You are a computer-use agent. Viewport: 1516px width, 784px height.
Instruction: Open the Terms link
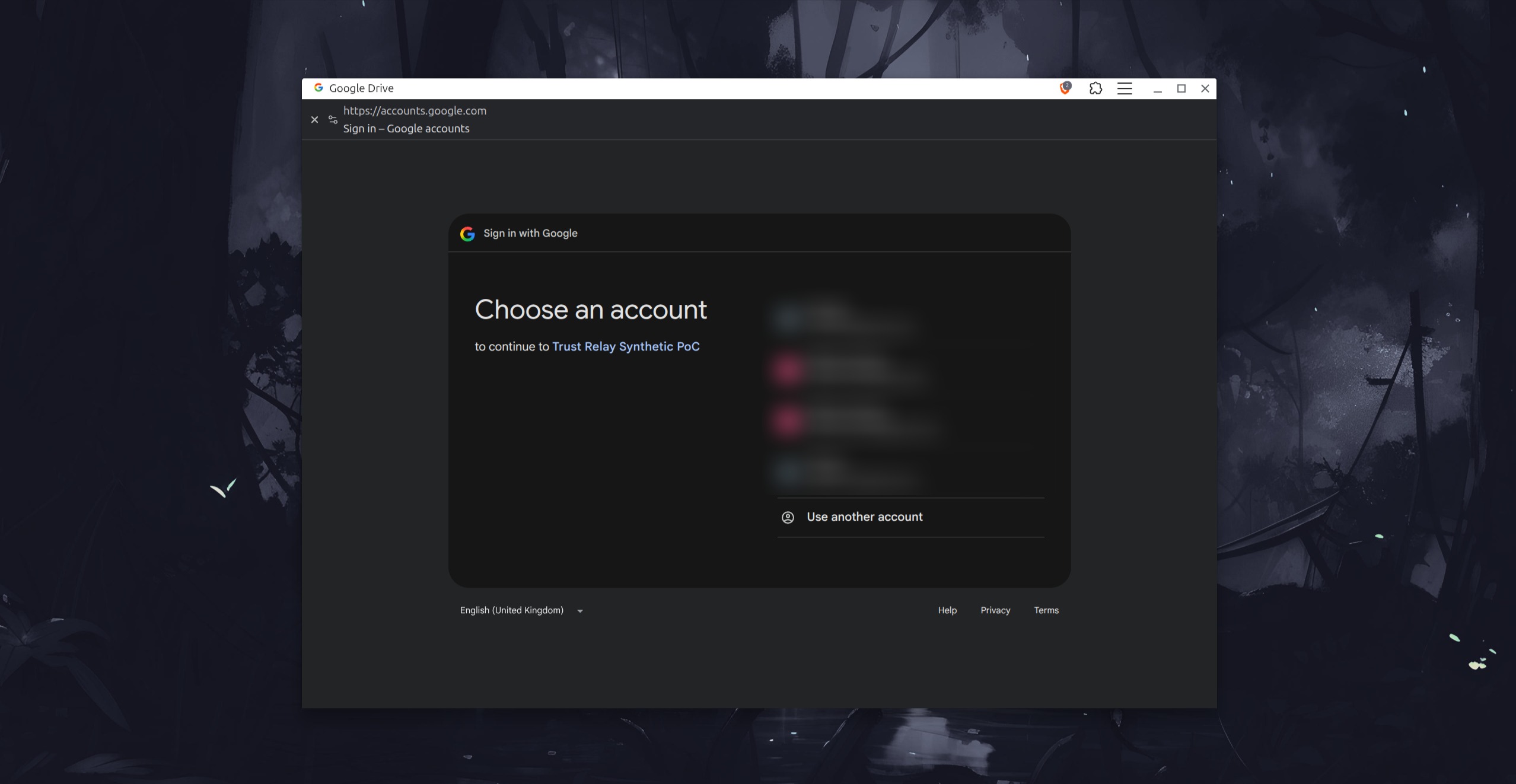[x=1046, y=610]
